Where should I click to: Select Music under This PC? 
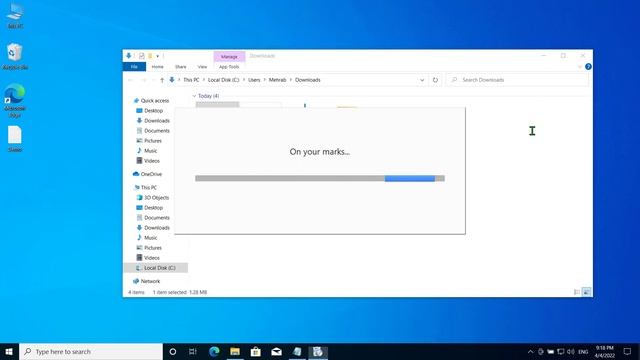coord(147,238)
